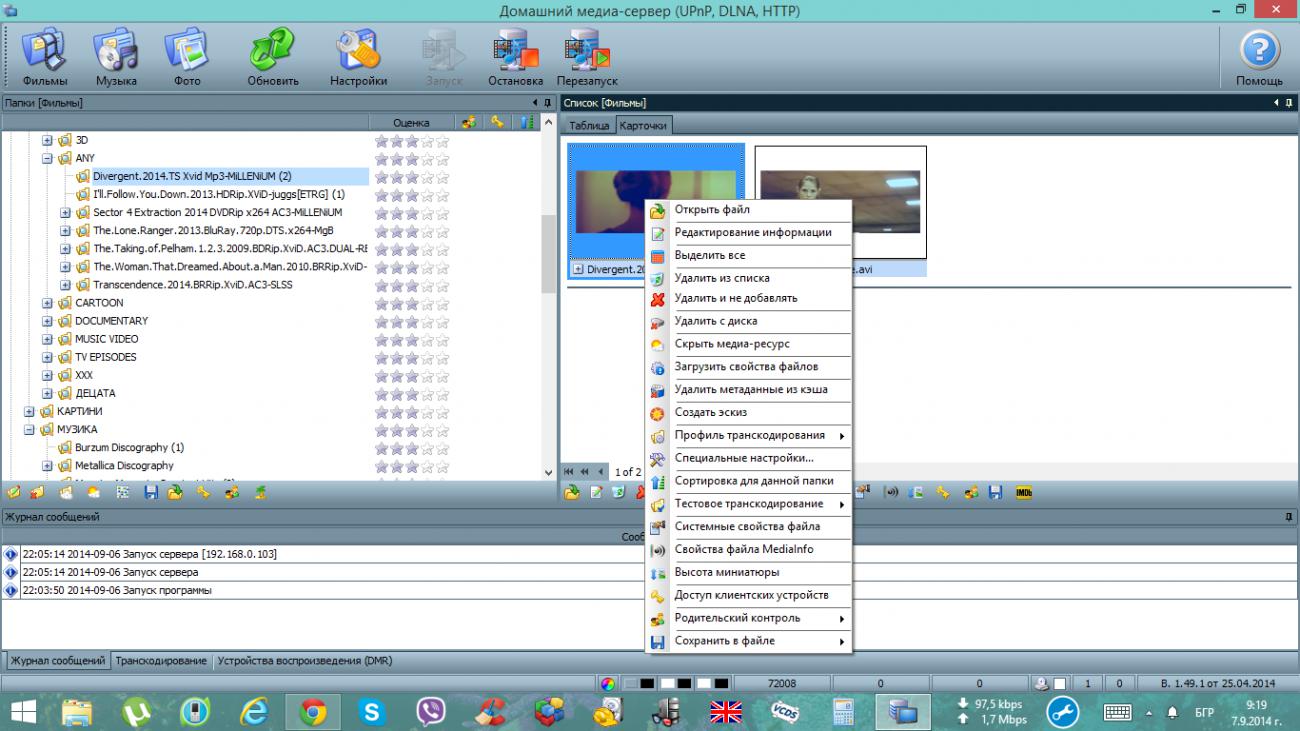Switch to the Таблица tab
The image size is (1300, 731).
(x=589, y=126)
